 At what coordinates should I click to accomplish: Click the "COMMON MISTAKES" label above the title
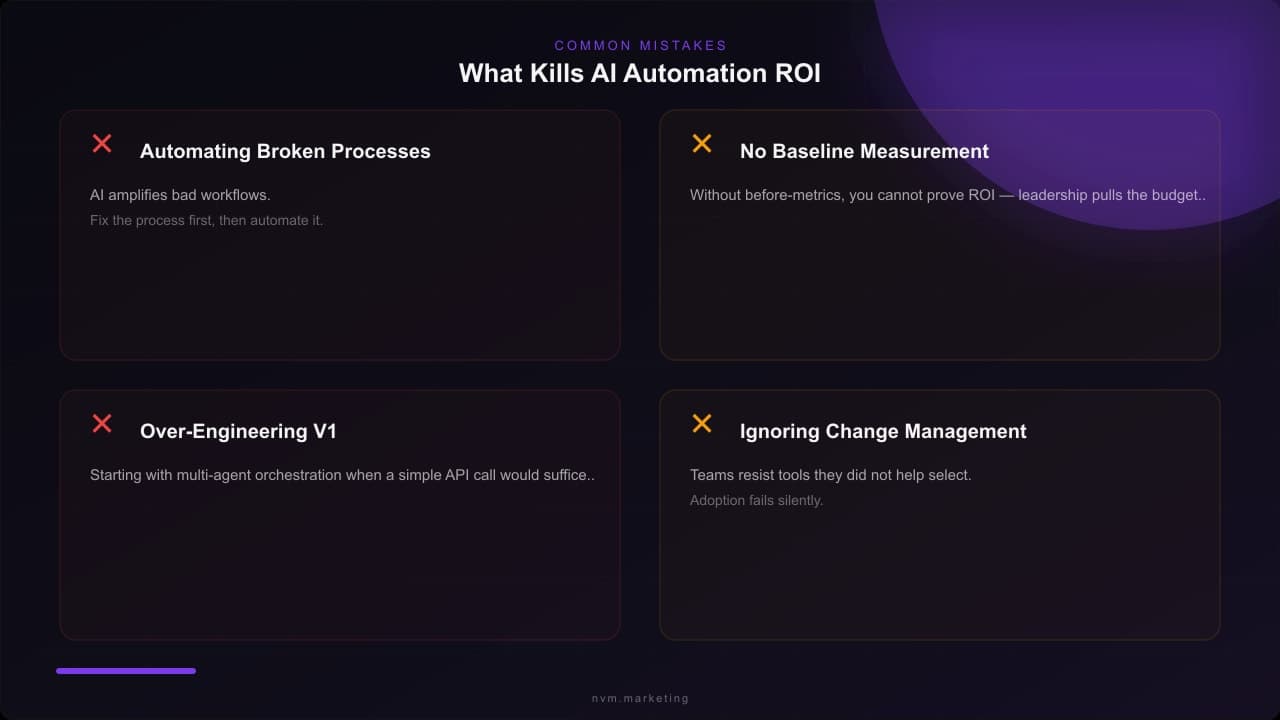(640, 45)
